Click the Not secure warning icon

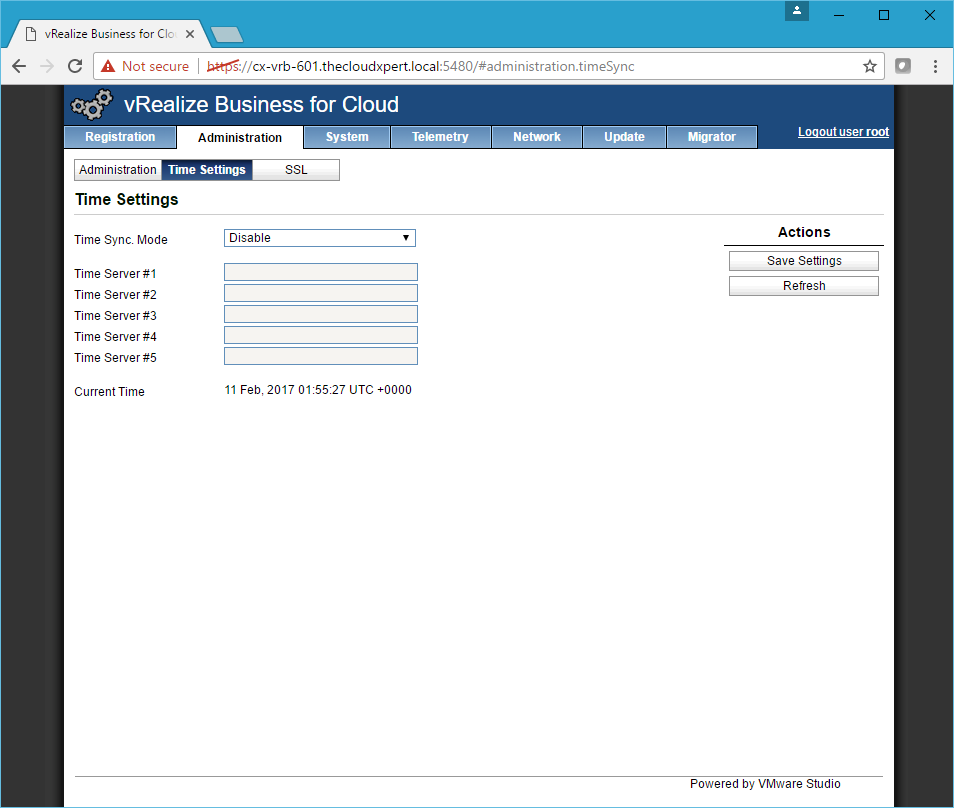coord(108,66)
